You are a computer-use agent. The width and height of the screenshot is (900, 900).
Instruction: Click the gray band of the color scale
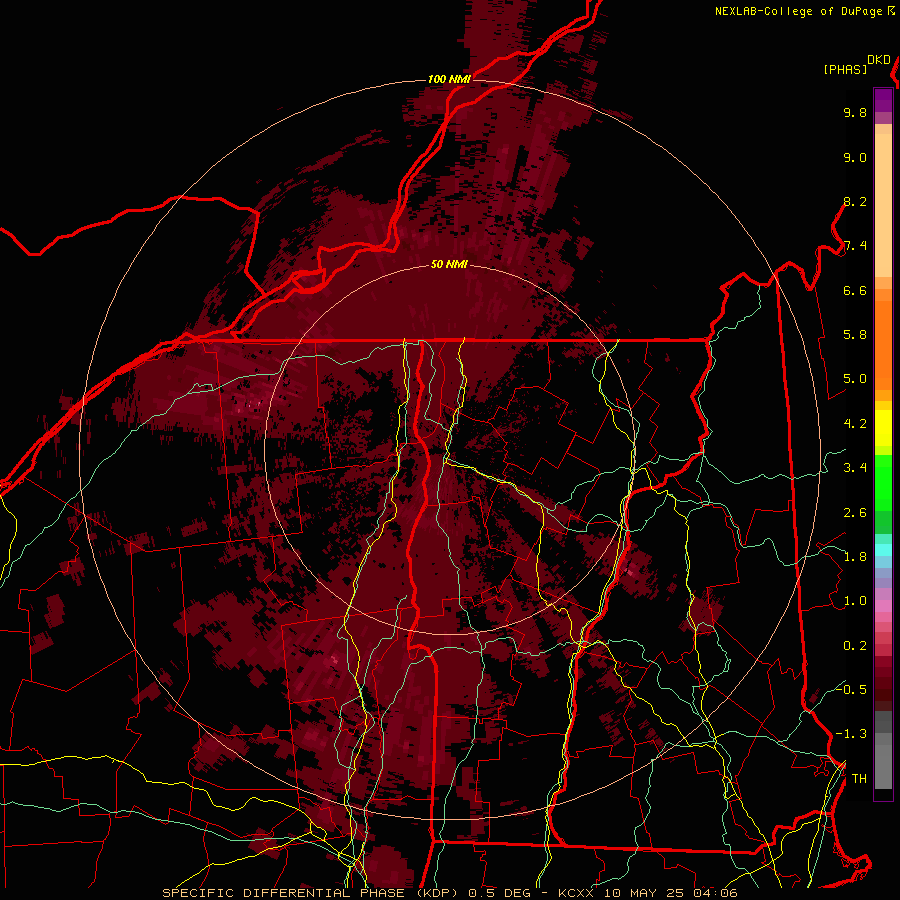point(883,750)
